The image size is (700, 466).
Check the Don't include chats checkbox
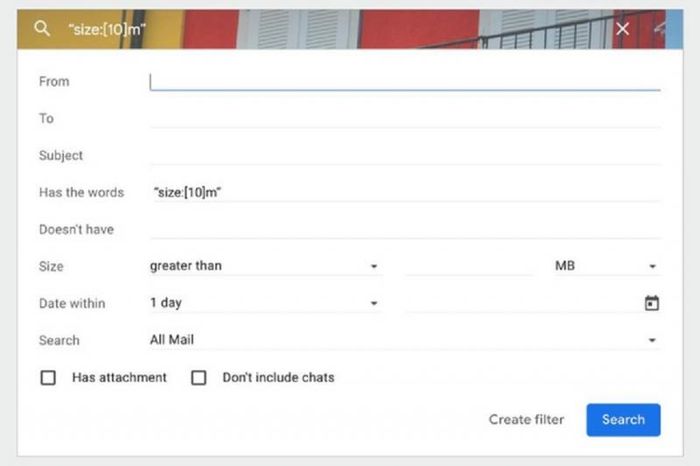pos(199,378)
